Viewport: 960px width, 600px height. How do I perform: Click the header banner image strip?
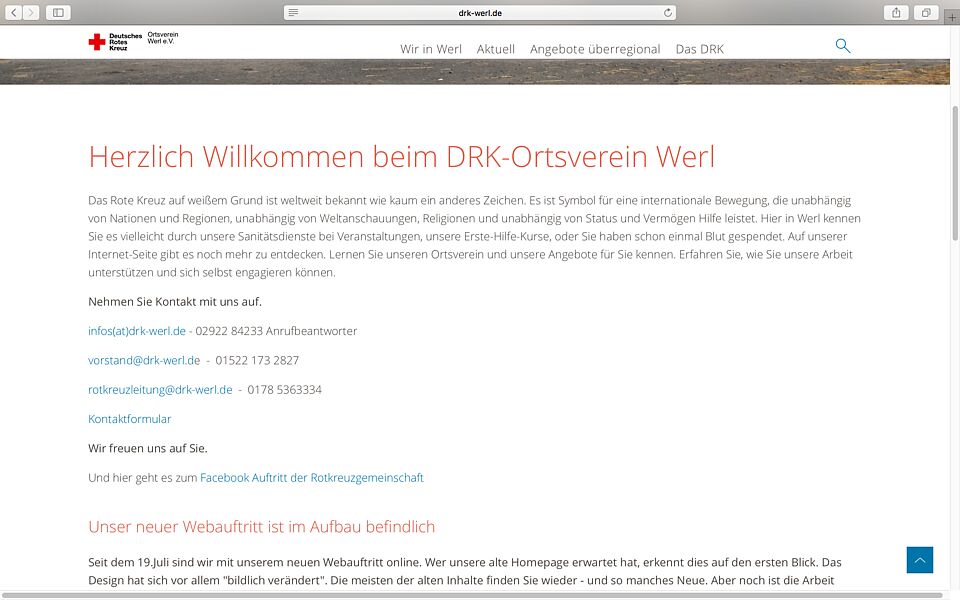(474, 72)
